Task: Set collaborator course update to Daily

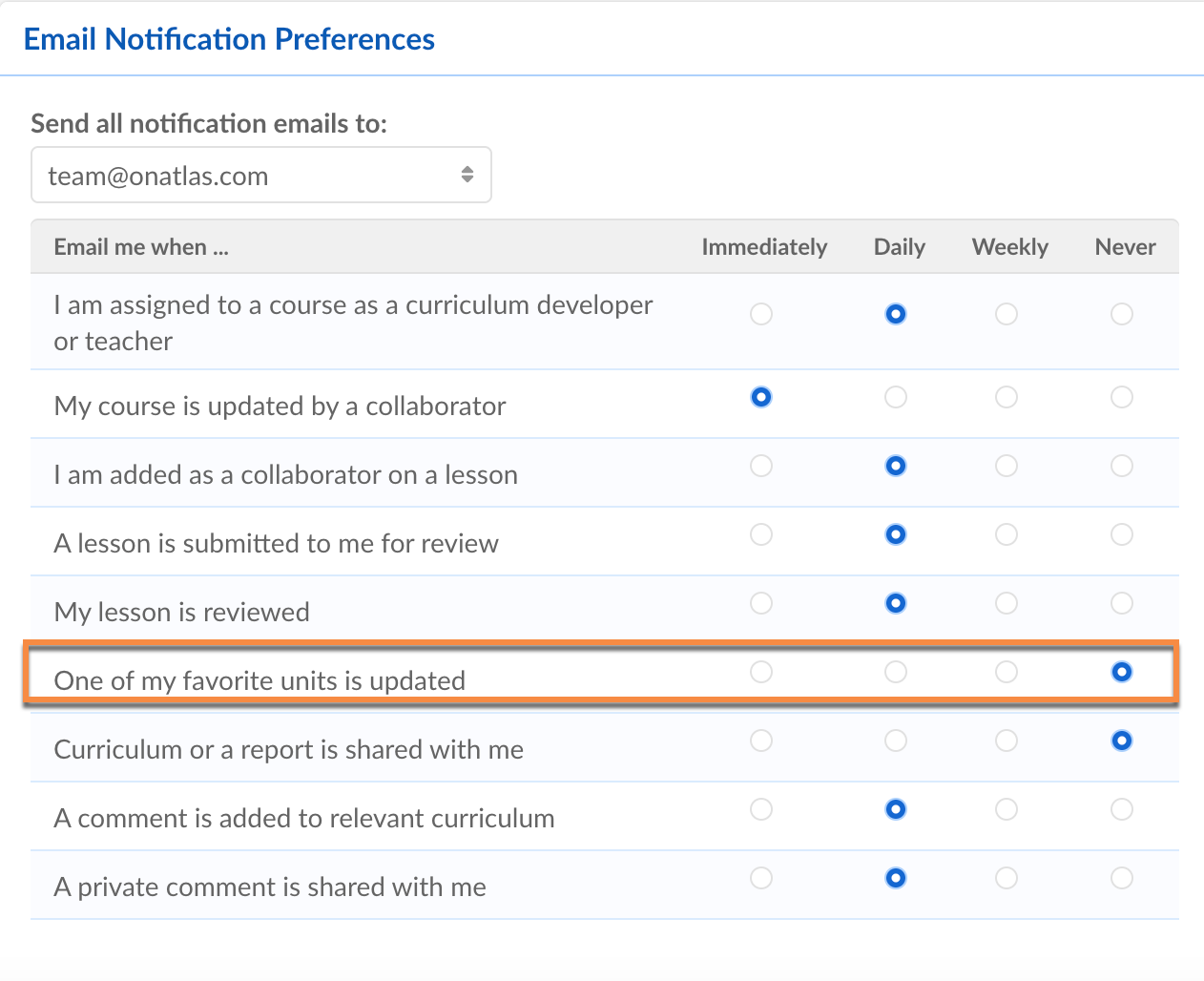Action: tap(895, 397)
